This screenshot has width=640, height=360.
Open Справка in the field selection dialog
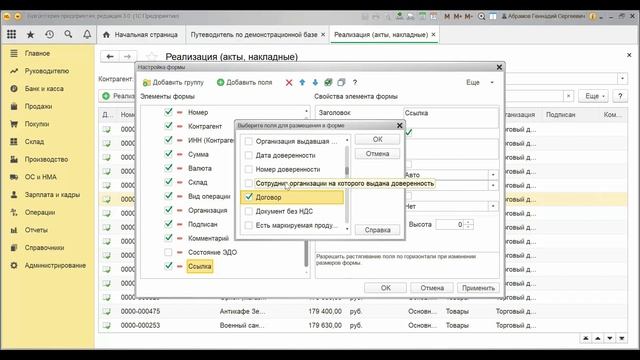point(378,230)
